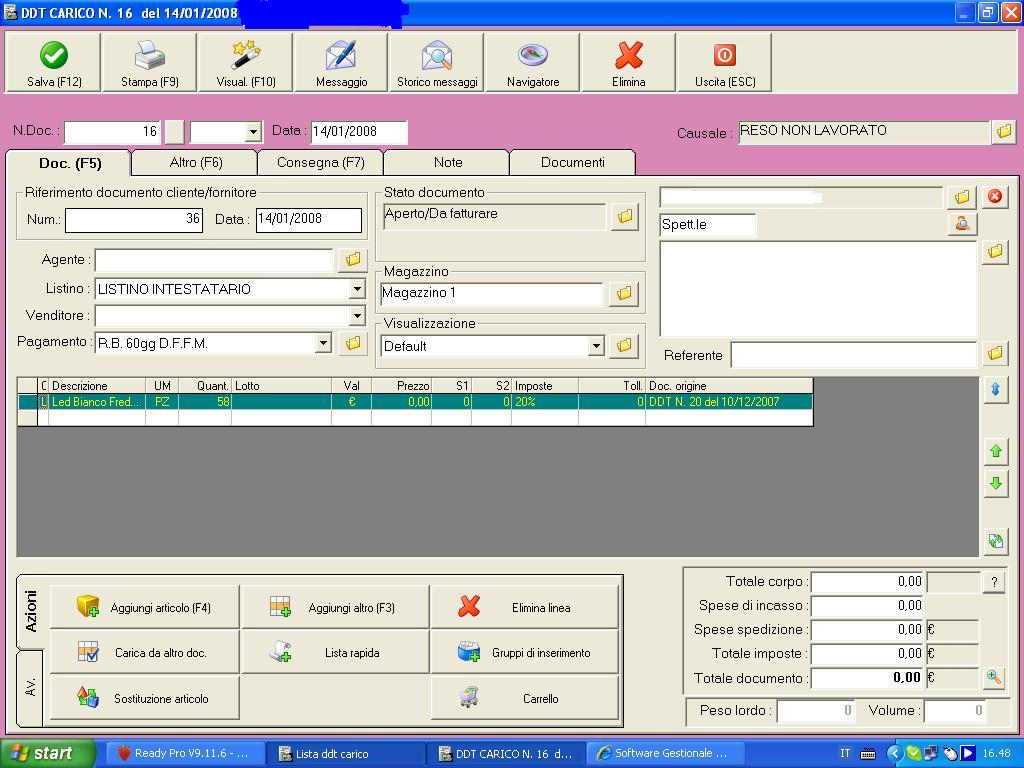Open address folder icon beside address box
Image resolution: width=1024 pixels, height=768 pixels.
(995, 251)
